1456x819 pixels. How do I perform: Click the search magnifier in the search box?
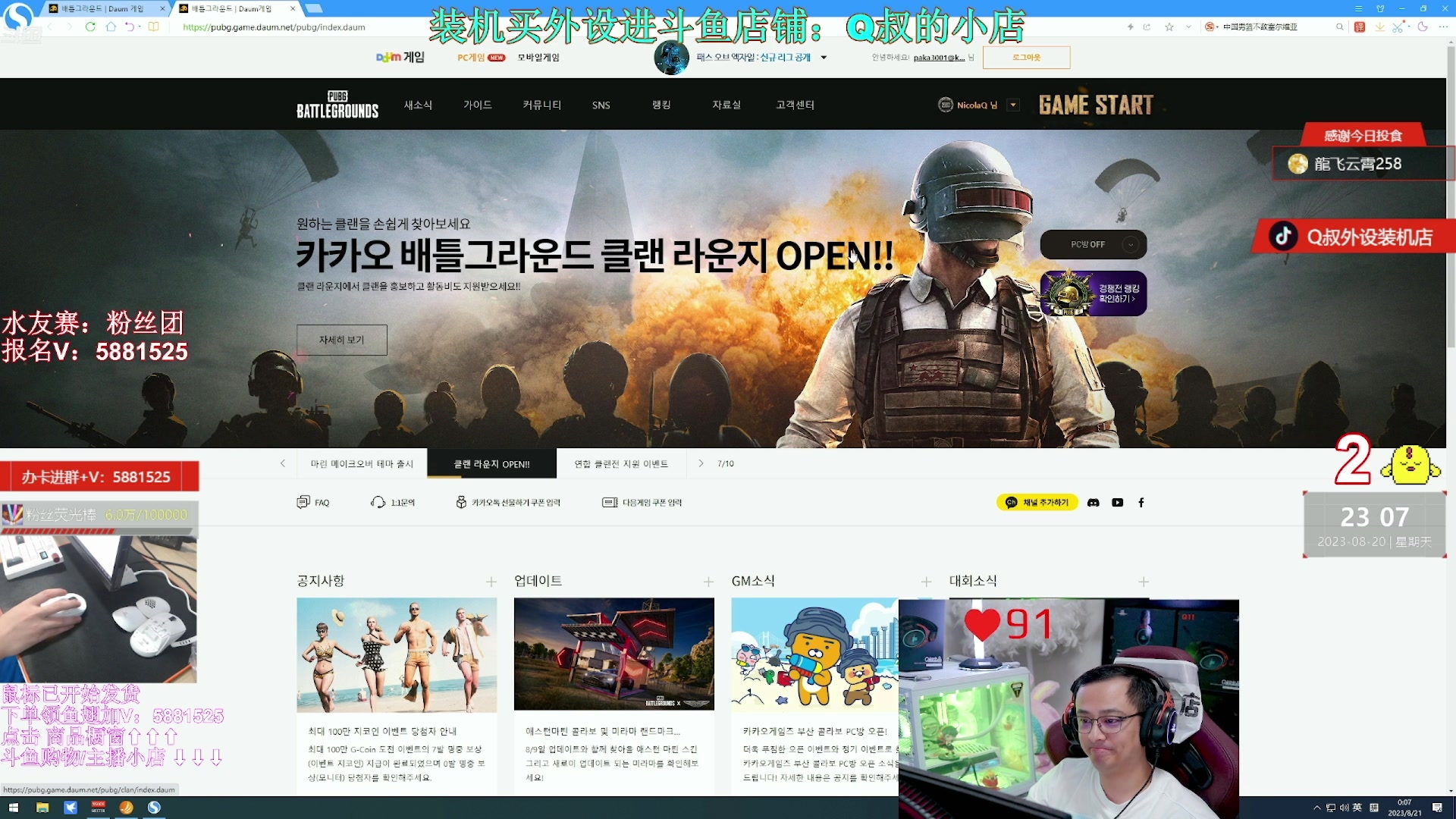click(1339, 27)
